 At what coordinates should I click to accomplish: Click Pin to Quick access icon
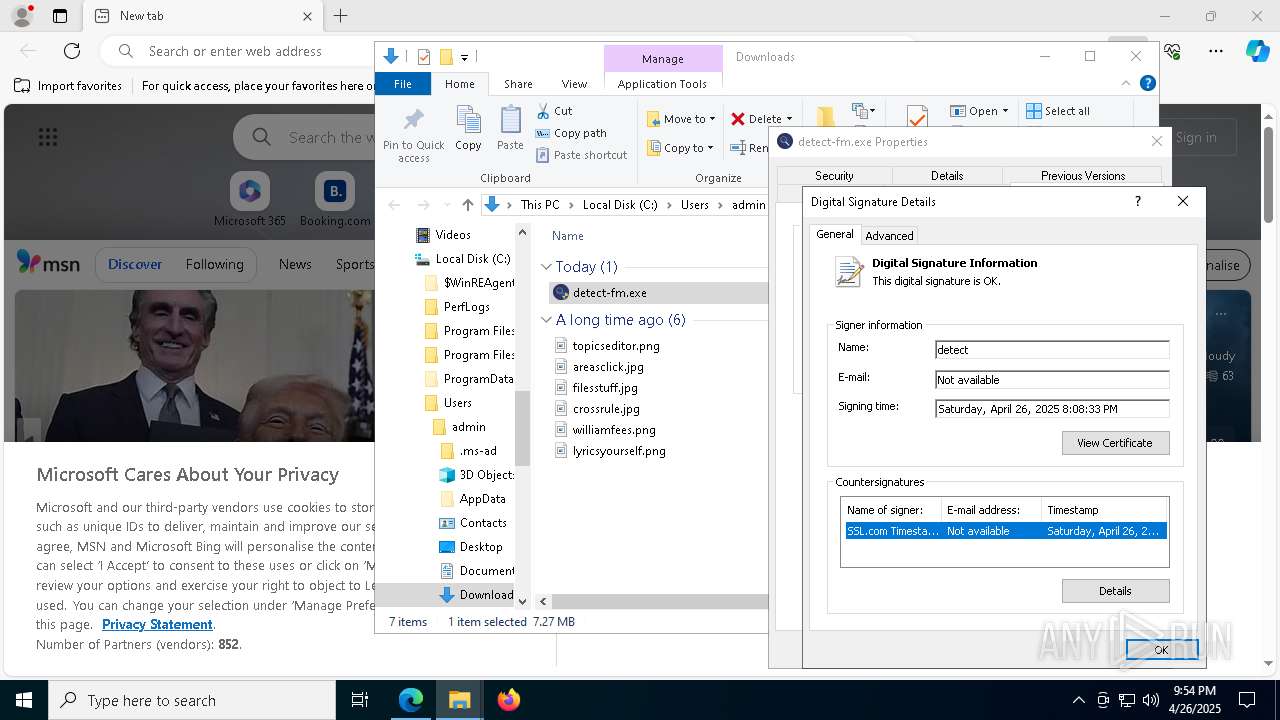413,133
